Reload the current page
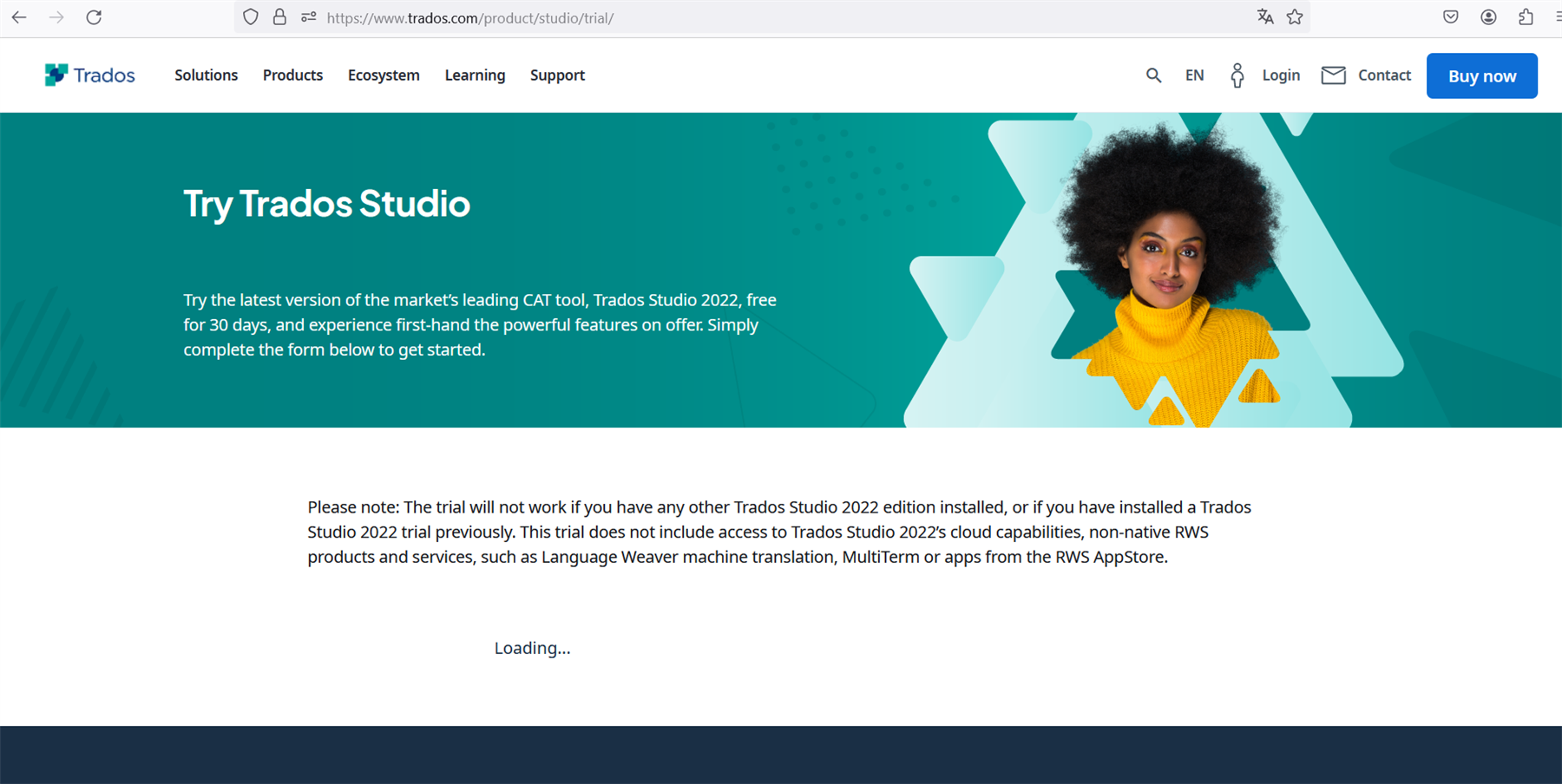Image resolution: width=1562 pixels, height=784 pixels. tap(94, 17)
